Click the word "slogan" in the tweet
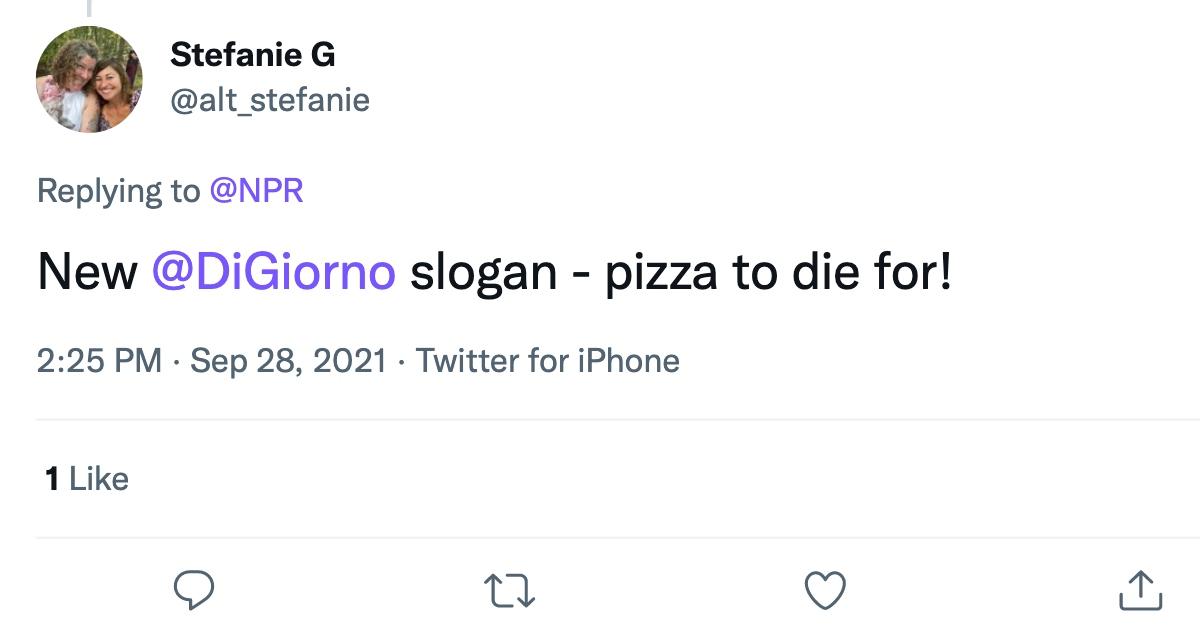The image size is (1200, 628). [x=483, y=272]
